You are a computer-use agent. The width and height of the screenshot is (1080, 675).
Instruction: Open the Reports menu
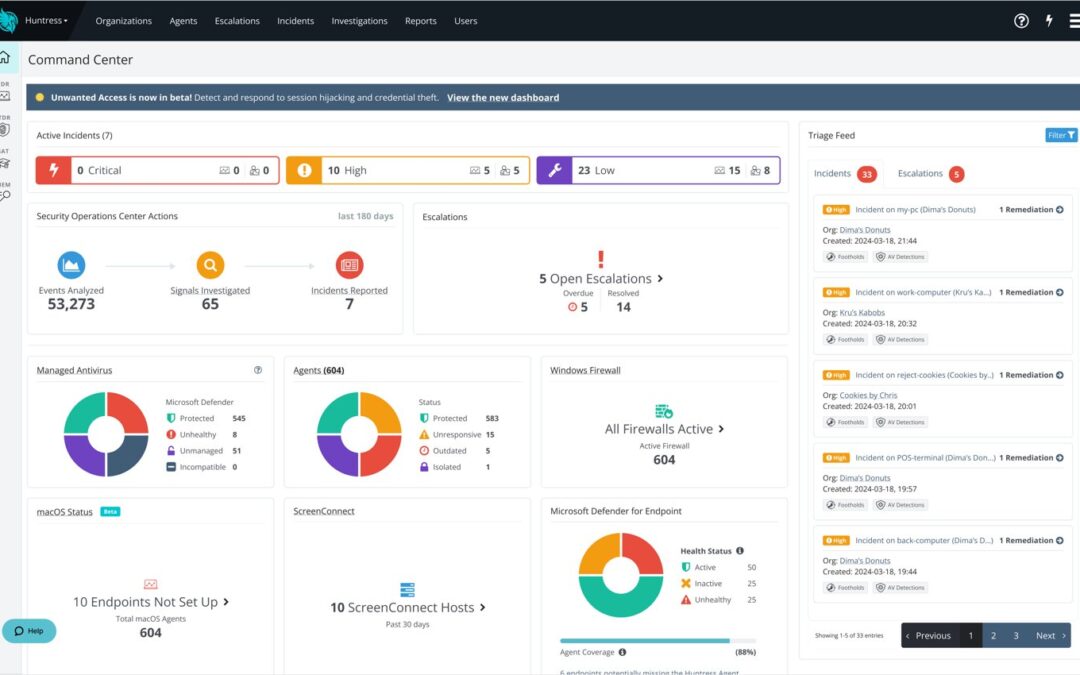(x=420, y=21)
